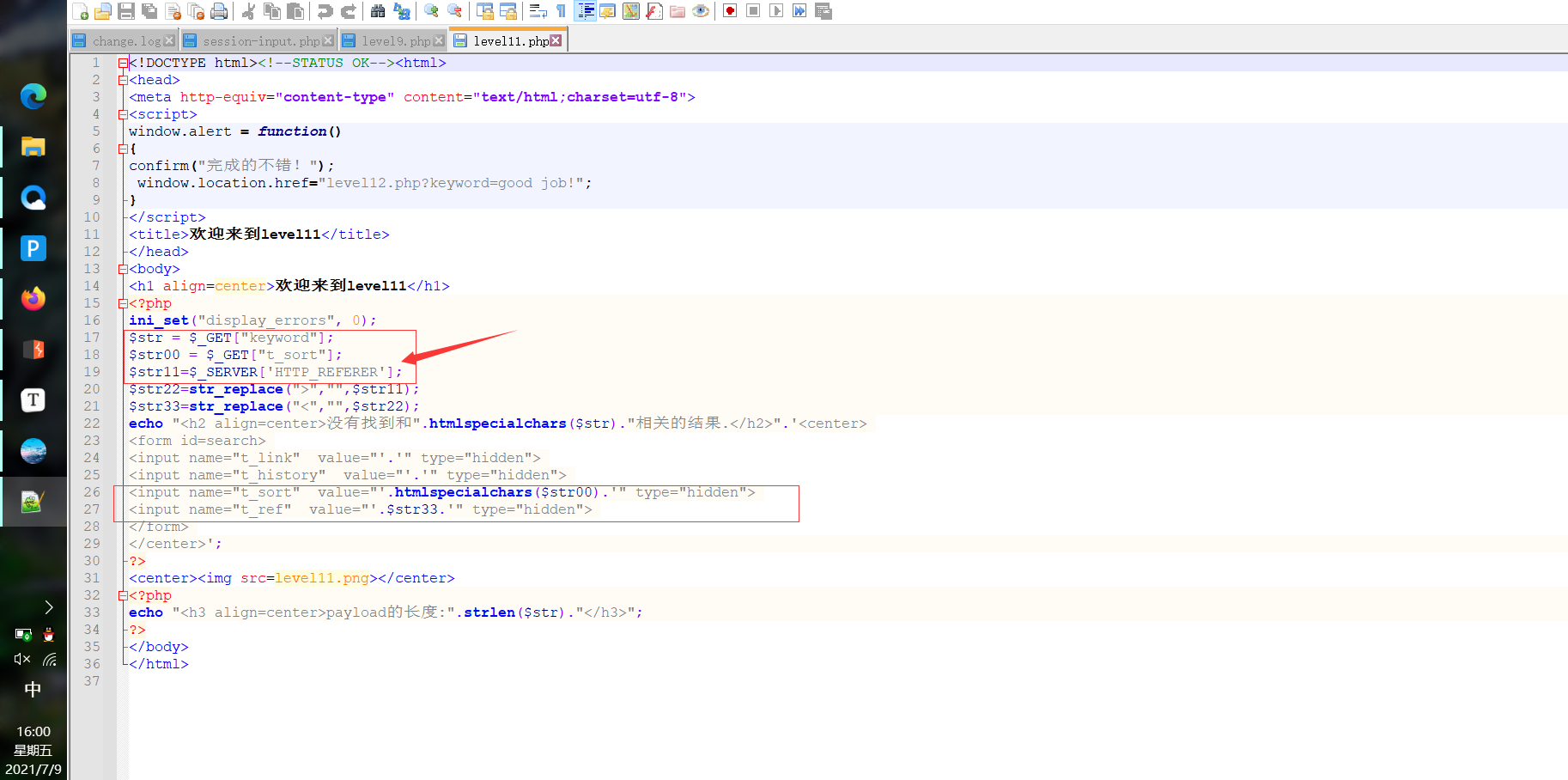Open Firefox from taskbar
Screen dimensions: 1568x780
(x=33, y=299)
